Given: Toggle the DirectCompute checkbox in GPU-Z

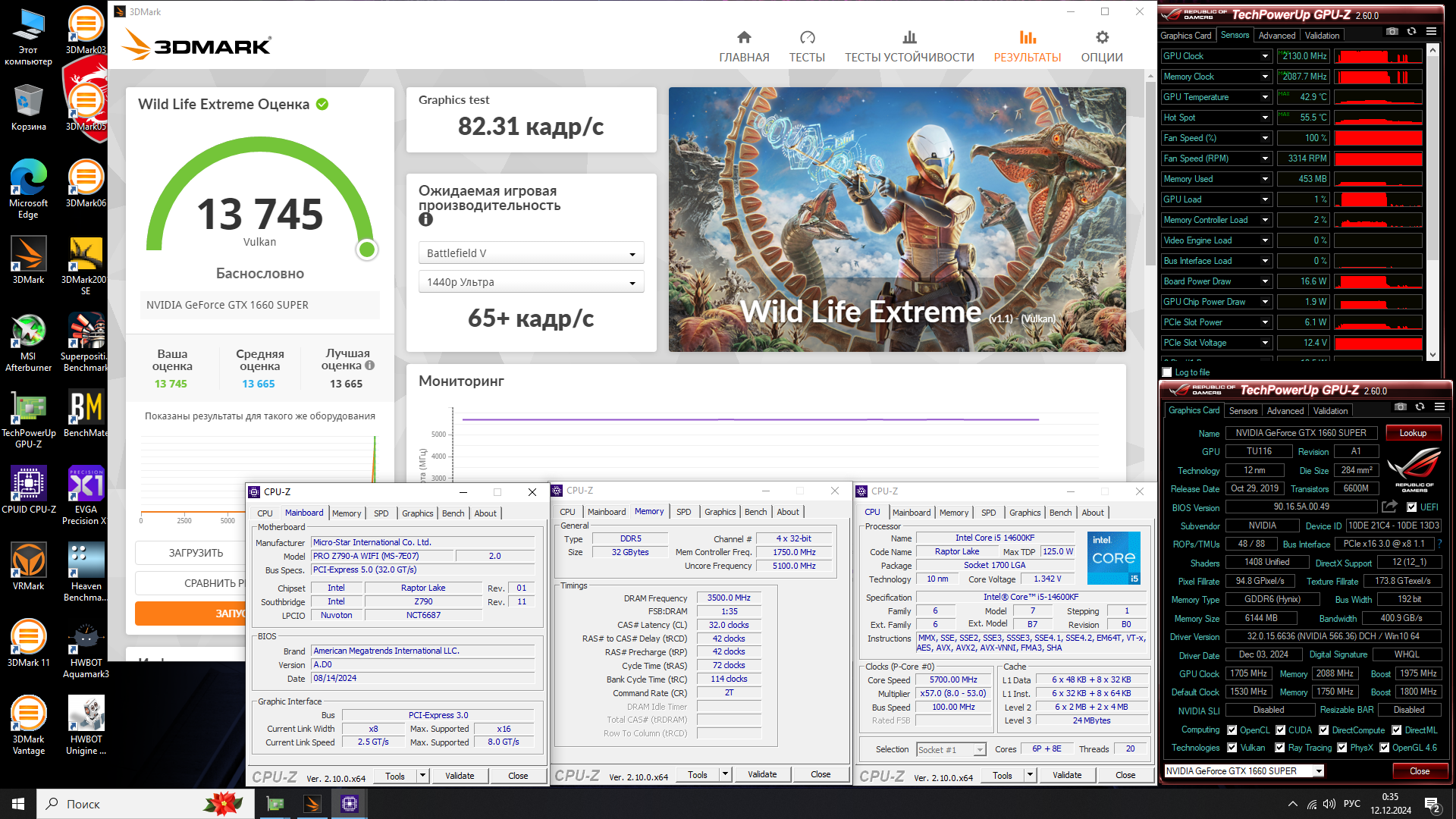Looking at the screenshot, I should (x=1323, y=730).
